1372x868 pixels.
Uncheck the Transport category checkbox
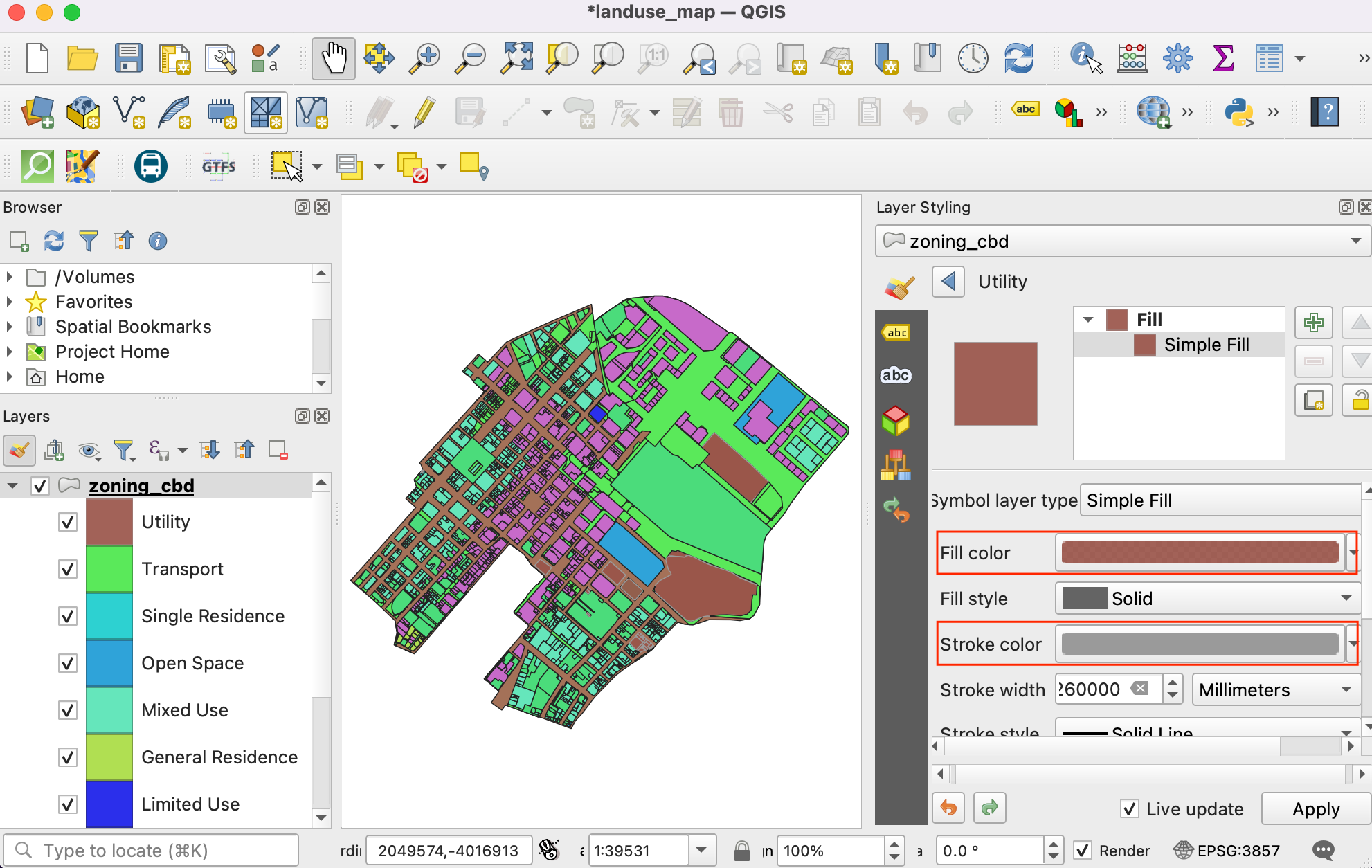click(x=68, y=569)
